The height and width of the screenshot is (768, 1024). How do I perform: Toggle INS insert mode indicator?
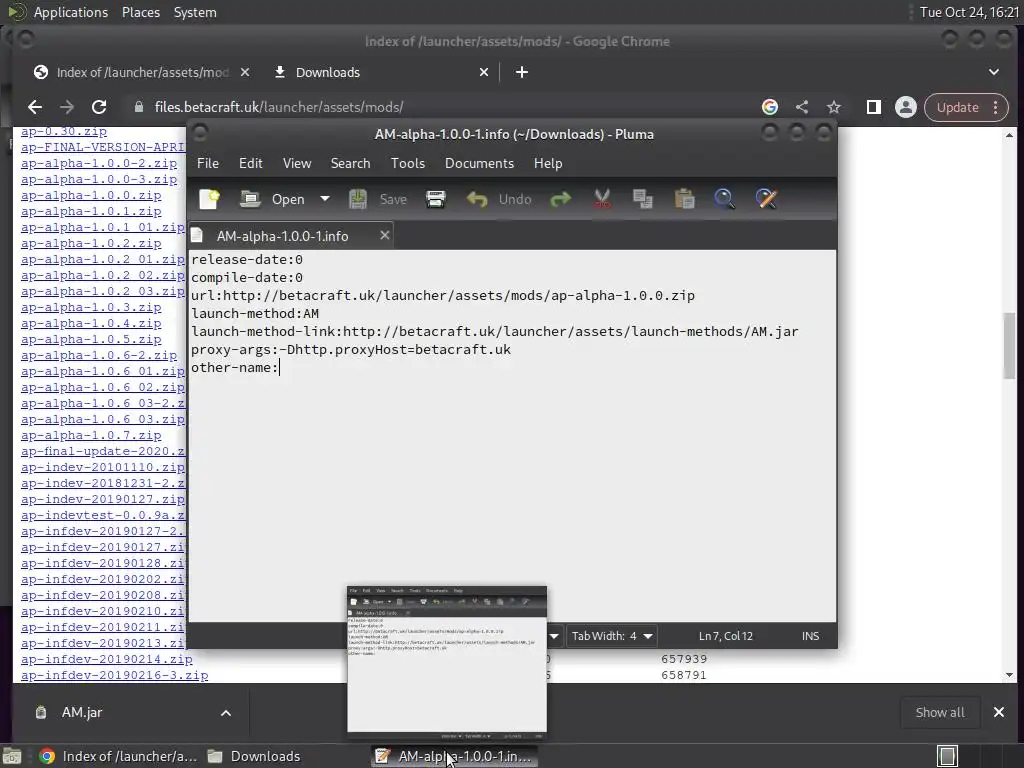[x=810, y=636]
